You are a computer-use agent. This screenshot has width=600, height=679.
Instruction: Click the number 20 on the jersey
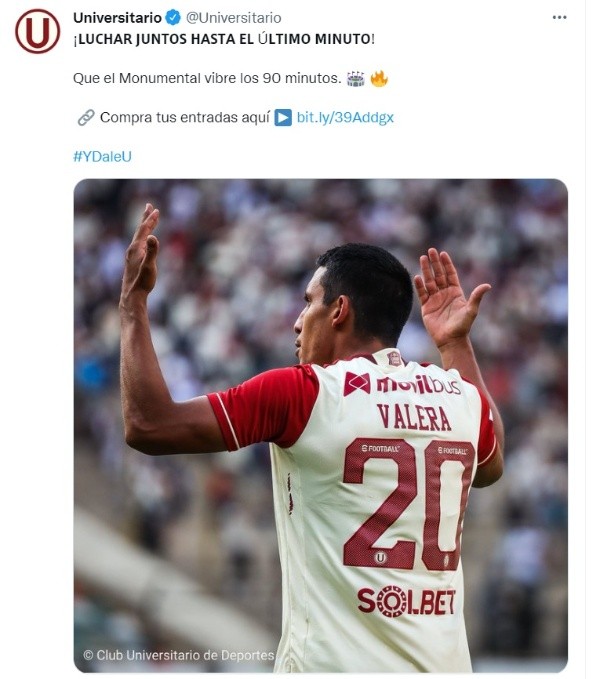point(409,504)
